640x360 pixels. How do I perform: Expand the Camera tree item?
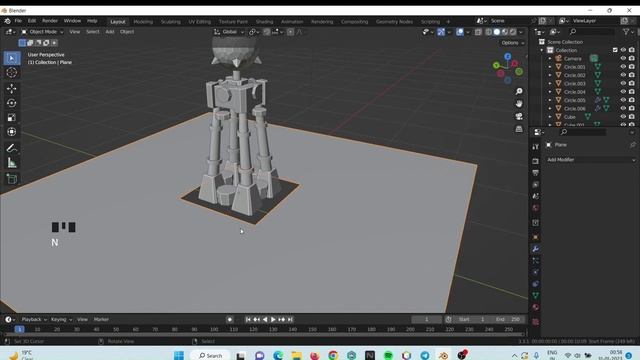[550, 58]
